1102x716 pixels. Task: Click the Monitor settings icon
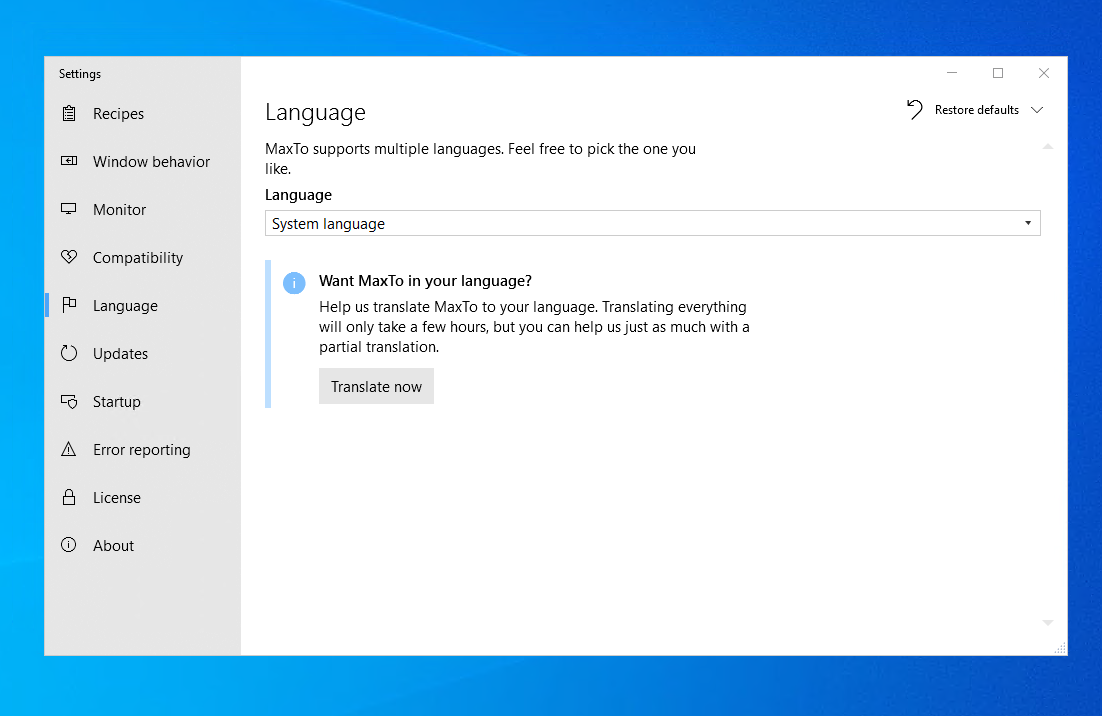click(x=68, y=209)
